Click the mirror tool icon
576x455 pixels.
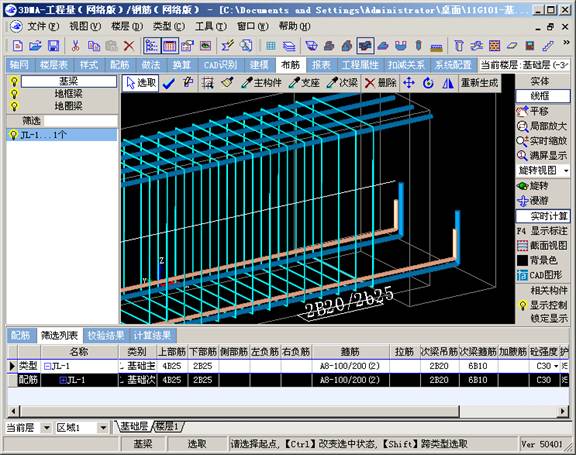[447, 83]
